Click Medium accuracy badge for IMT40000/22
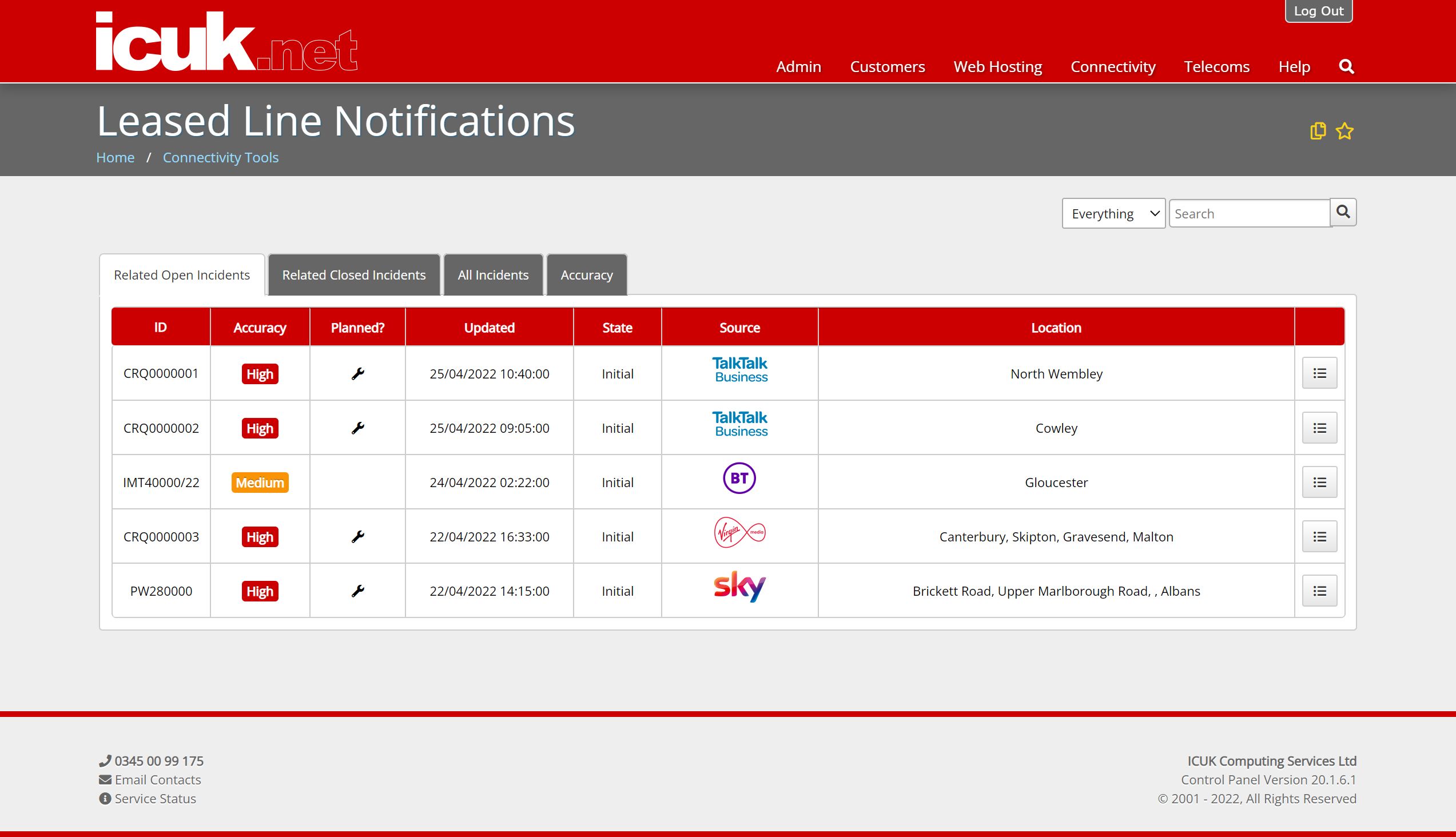This screenshot has height=837, width=1456. pyautogui.click(x=260, y=483)
